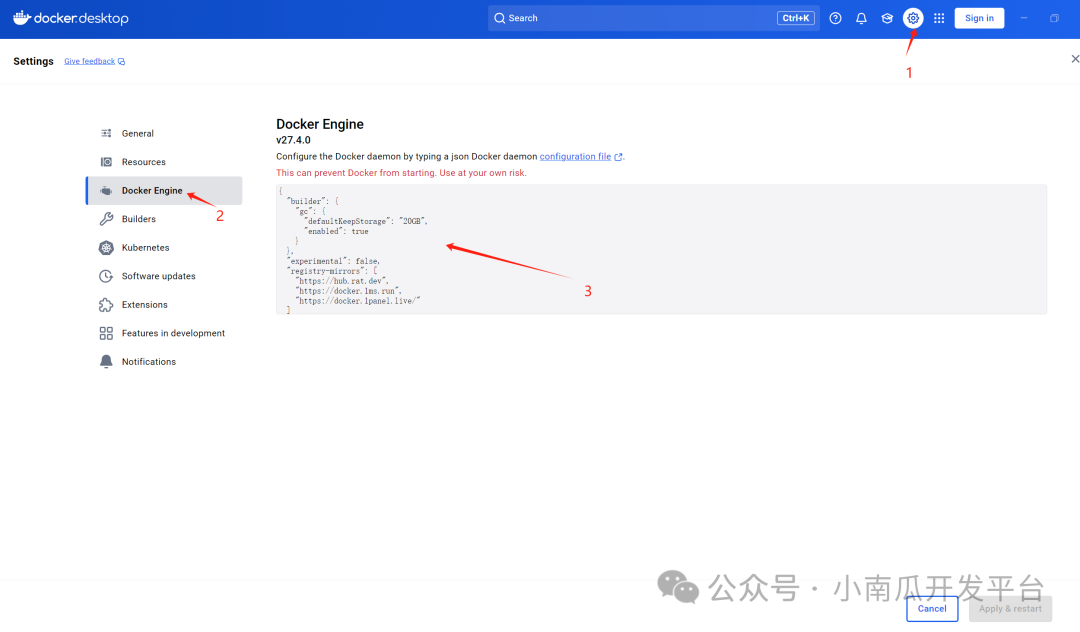Click Apply & restart button

[x=1010, y=609]
